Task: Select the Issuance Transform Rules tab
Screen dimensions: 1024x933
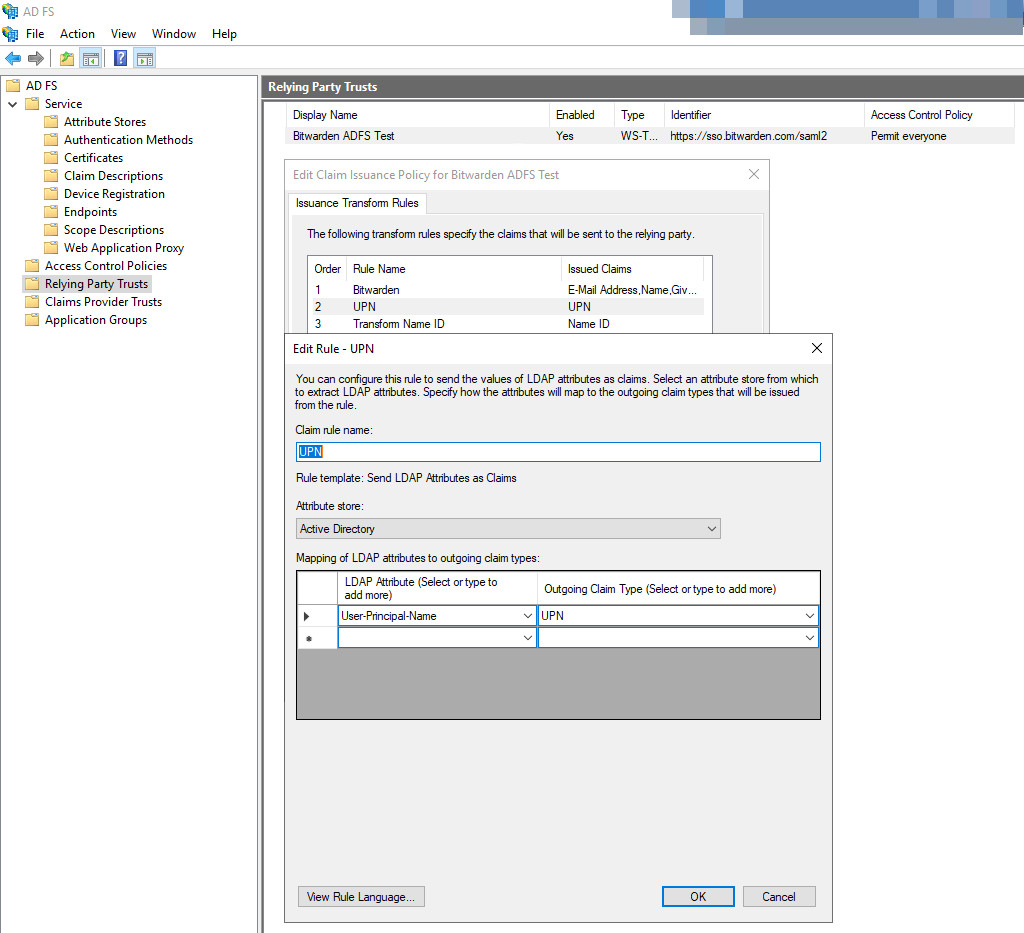Action: point(357,203)
